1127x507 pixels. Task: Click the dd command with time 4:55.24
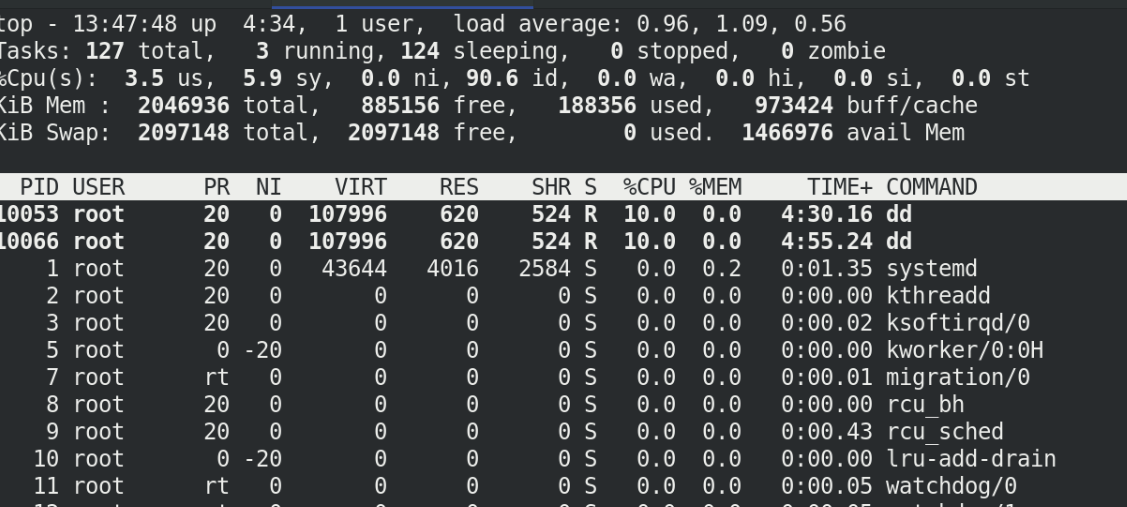898,242
